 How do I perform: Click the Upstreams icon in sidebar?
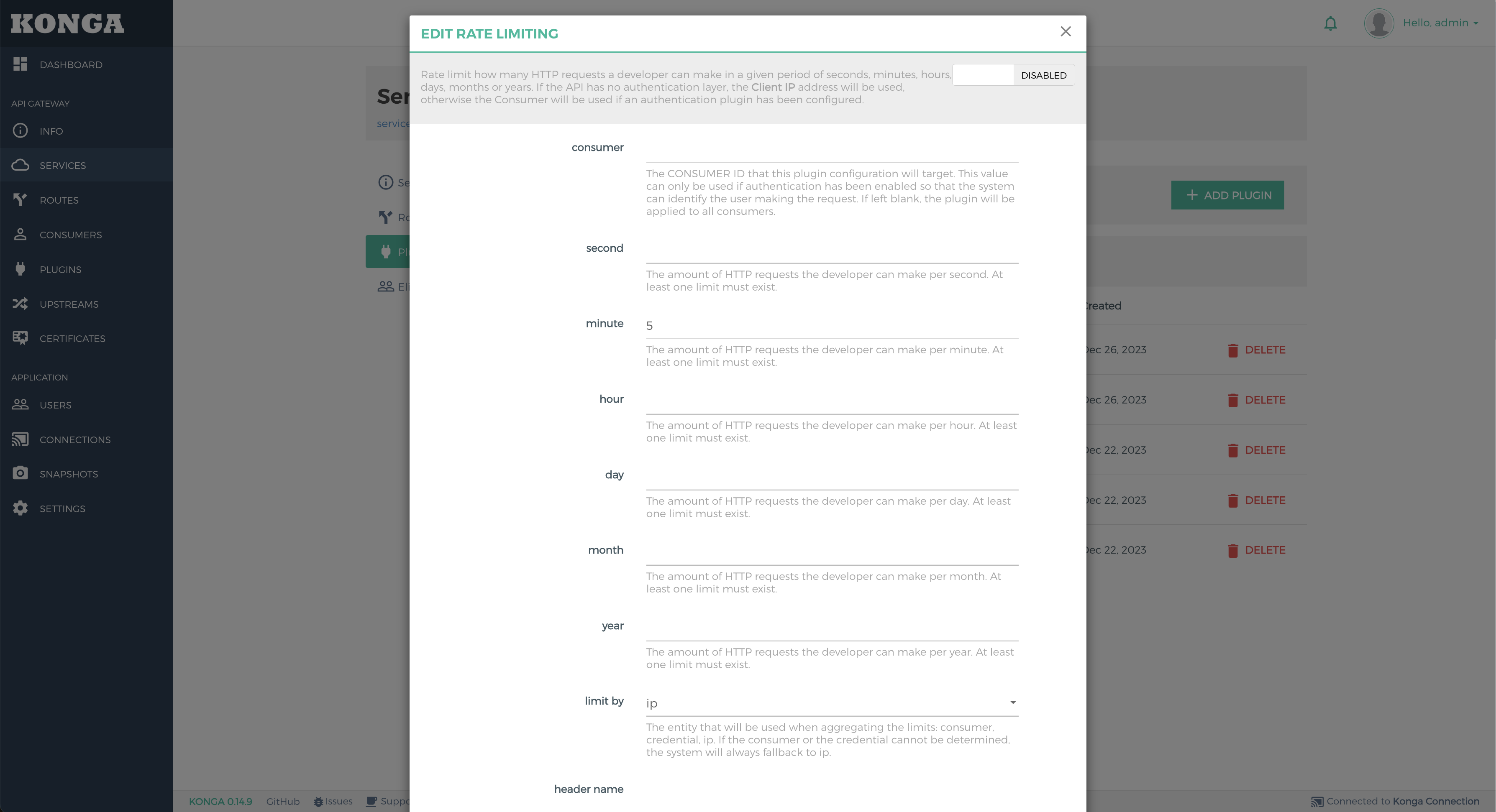pyautogui.click(x=20, y=303)
